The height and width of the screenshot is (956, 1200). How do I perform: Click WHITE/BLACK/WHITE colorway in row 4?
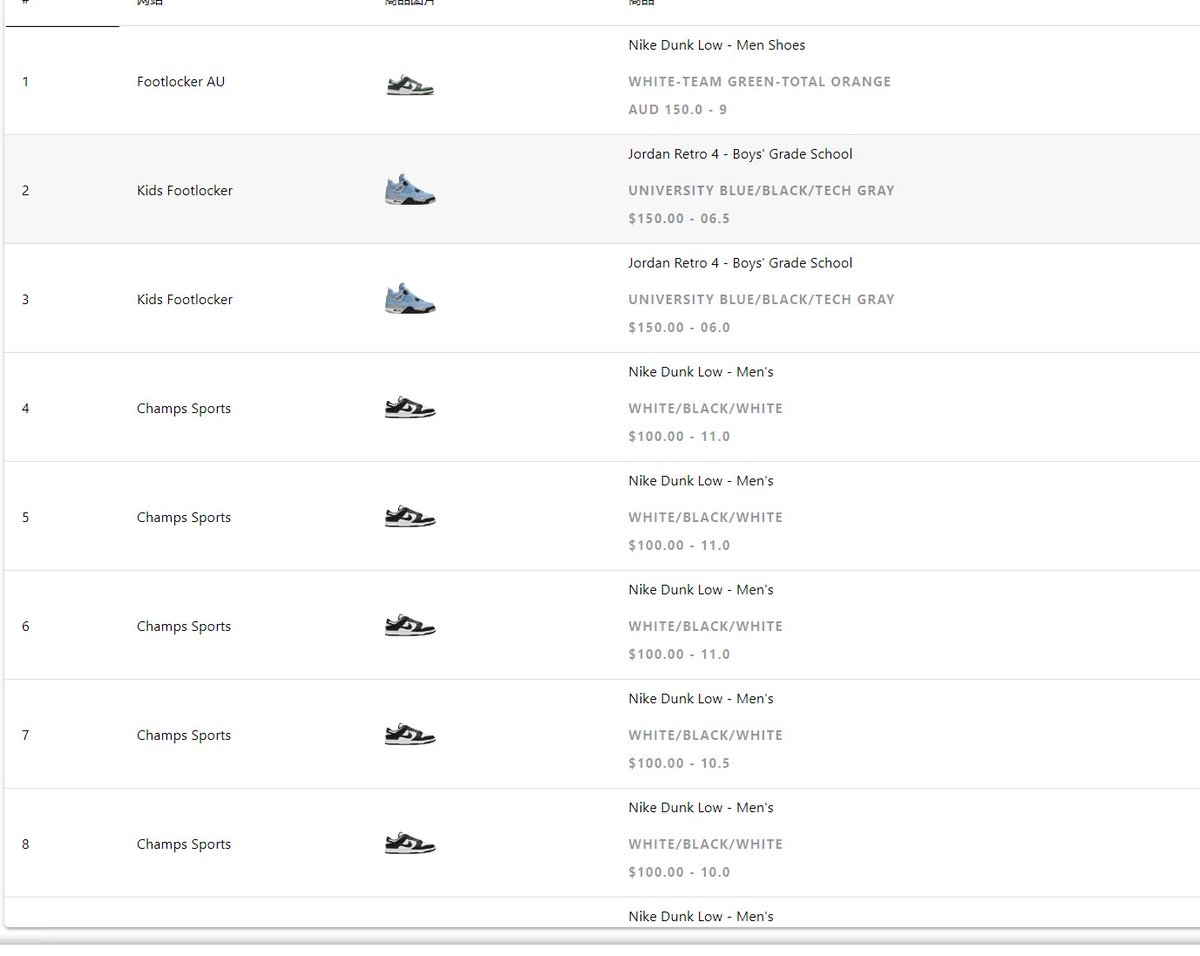(x=705, y=409)
